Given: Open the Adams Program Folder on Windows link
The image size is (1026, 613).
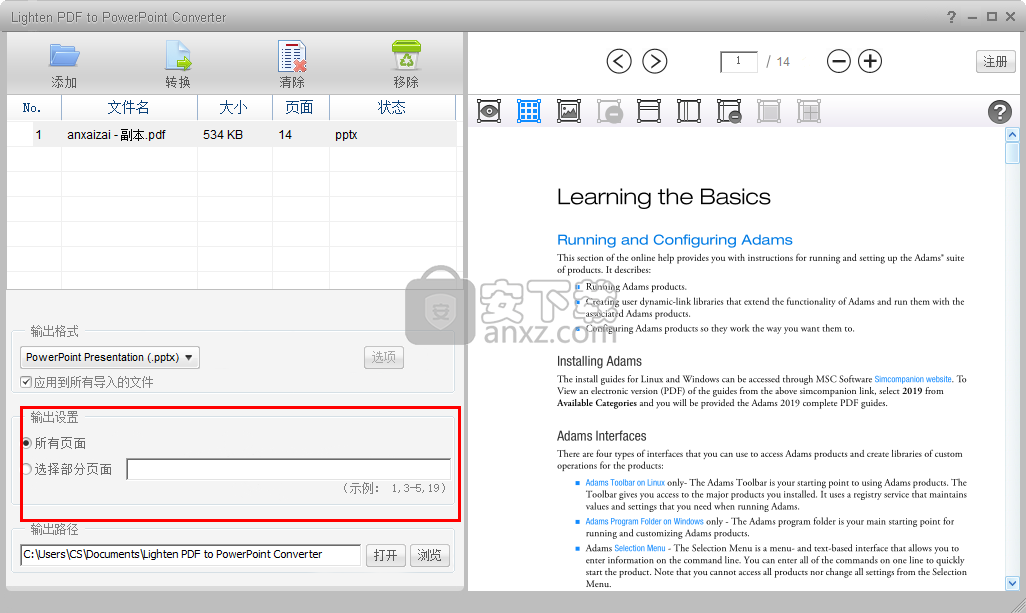Looking at the screenshot, I should pos(645,521).
